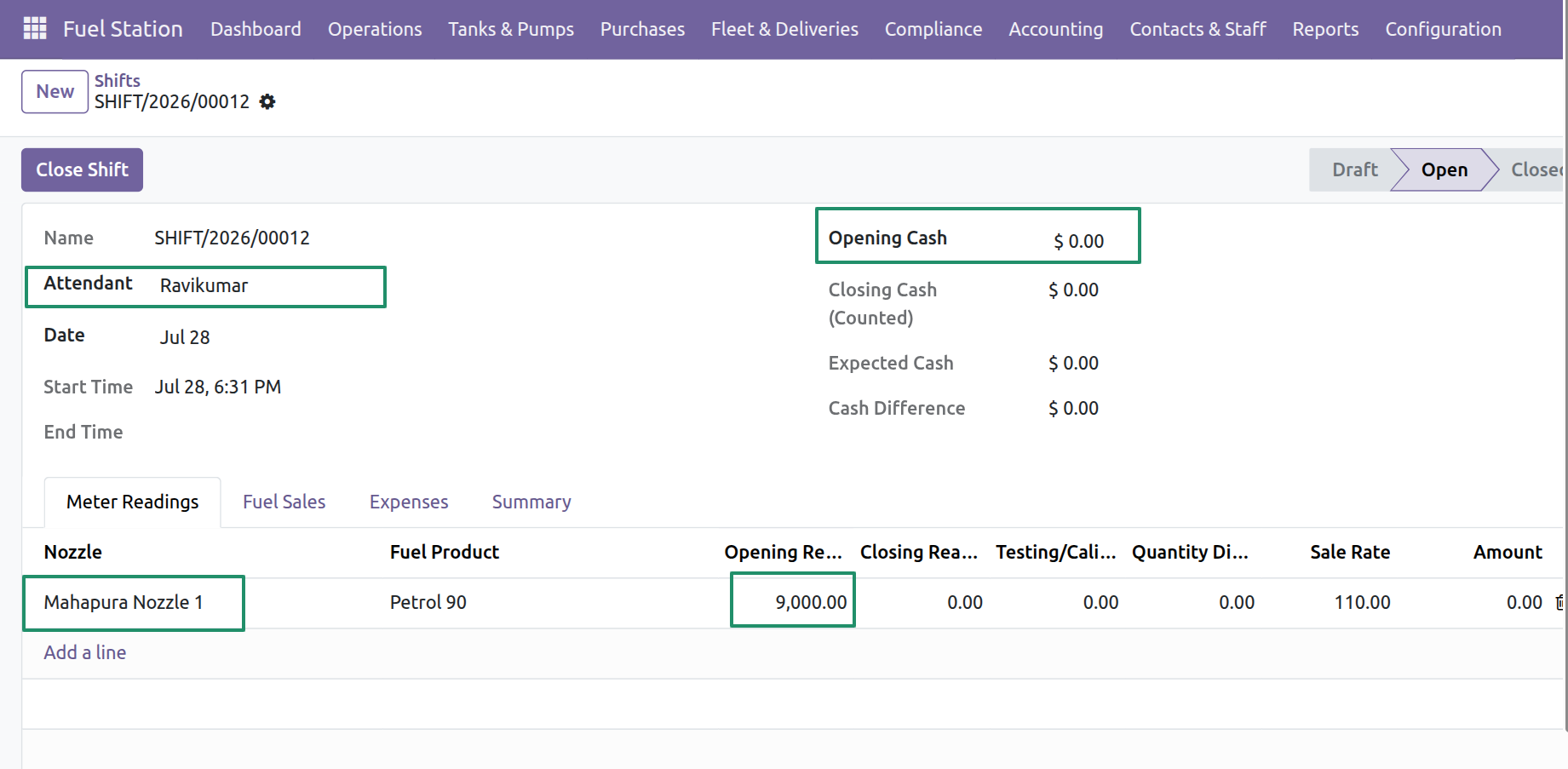This screenshot has width=1568, height=769.
Task: Switch to the Fuel Sales tab
Action: (x=284, y=502)
